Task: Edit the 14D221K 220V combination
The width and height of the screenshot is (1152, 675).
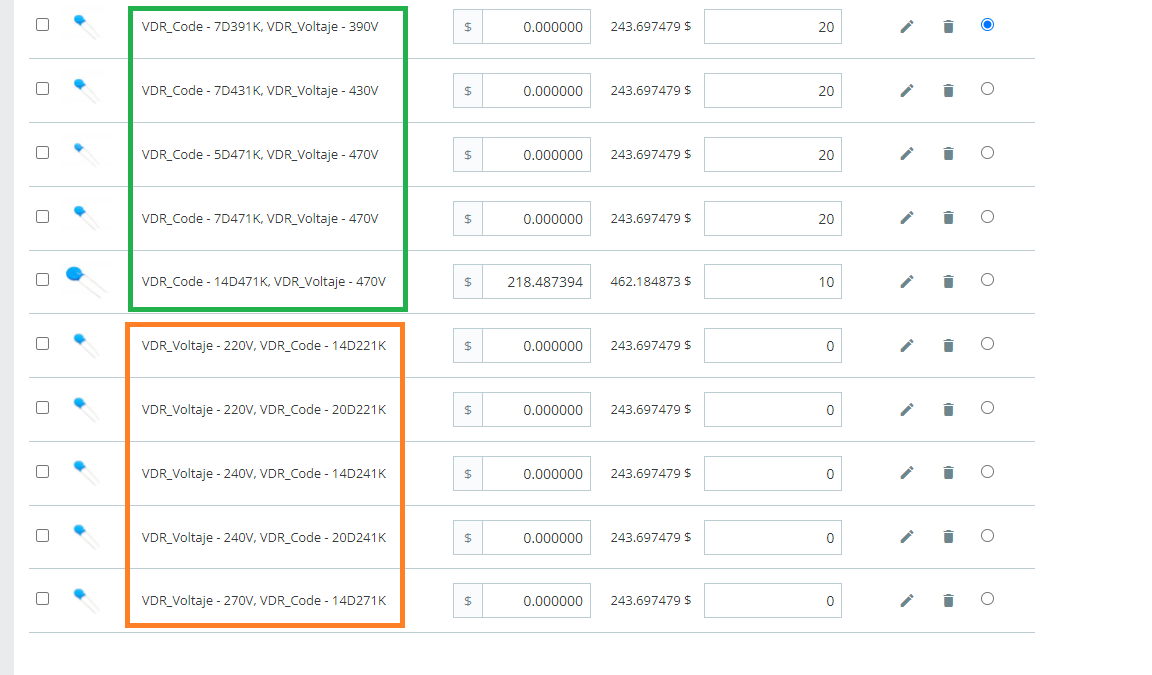Action: [907, 345]
